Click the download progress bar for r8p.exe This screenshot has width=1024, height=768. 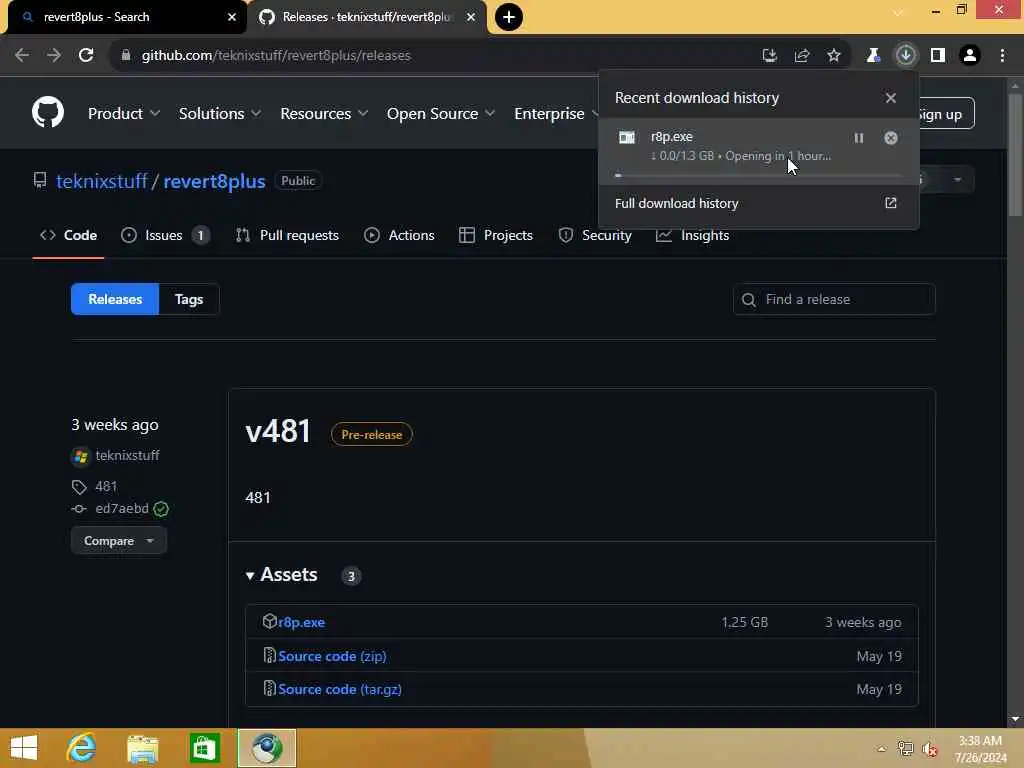(758, 176)
